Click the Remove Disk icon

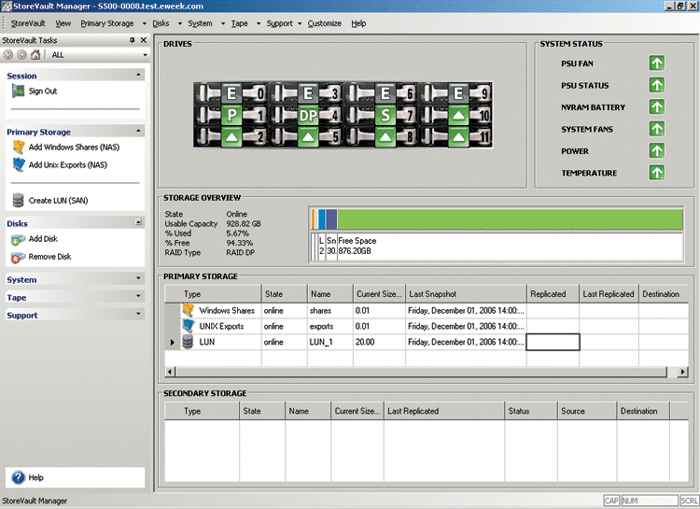[x=18, y=257]
